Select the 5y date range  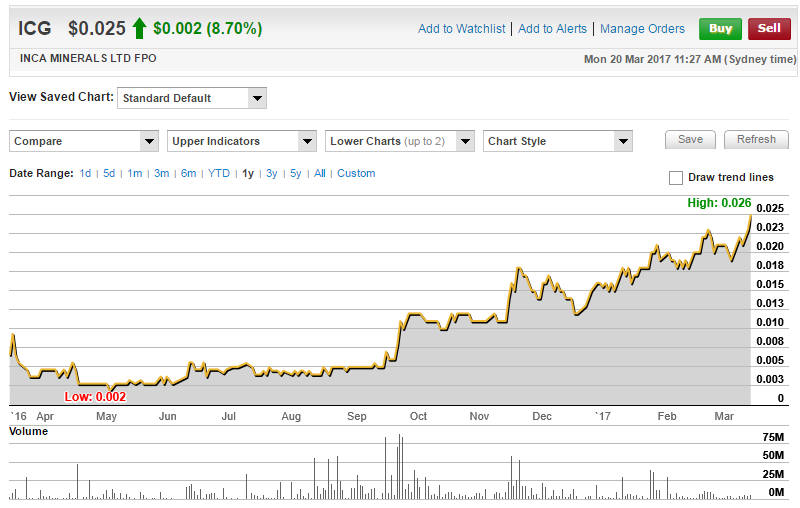[295, 173]
